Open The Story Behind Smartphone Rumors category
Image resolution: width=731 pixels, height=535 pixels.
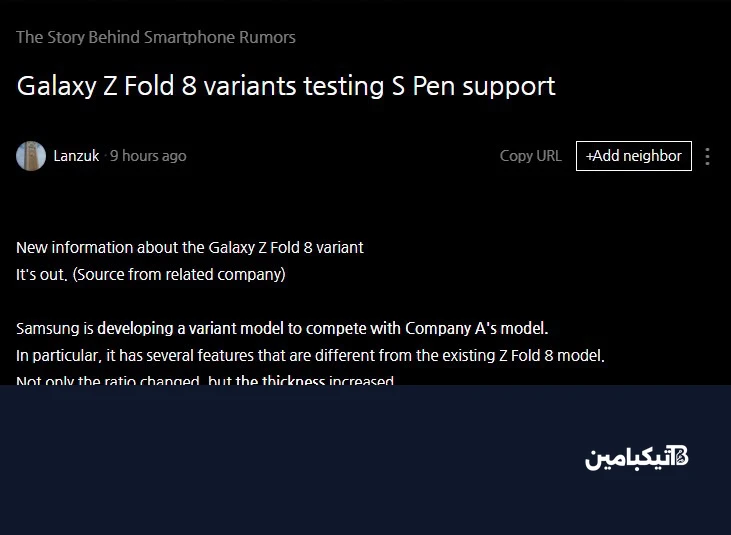156,37
